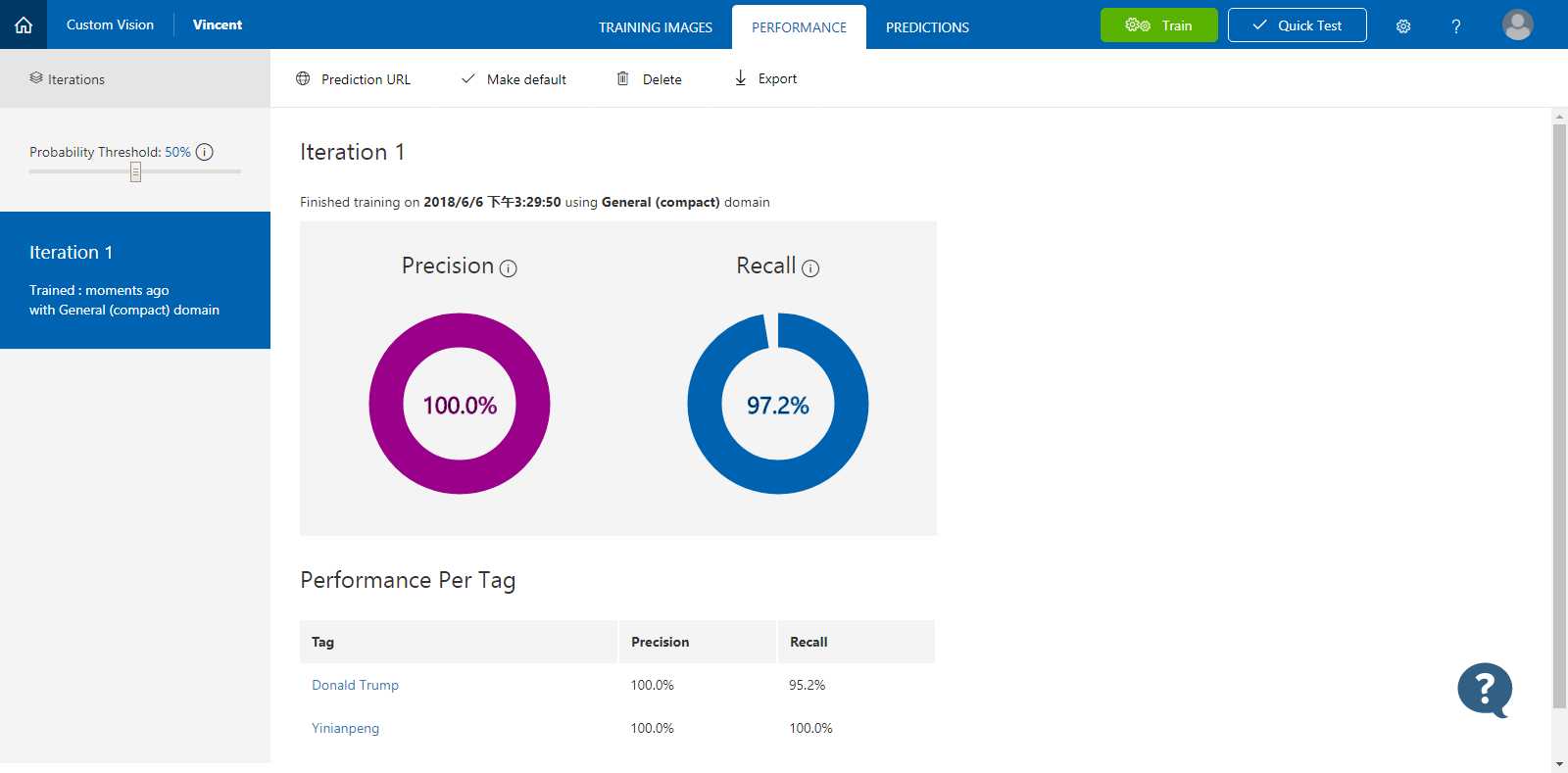Go to the home icon
Screen dimensions: 1568x773
click(x=24, y=24)
